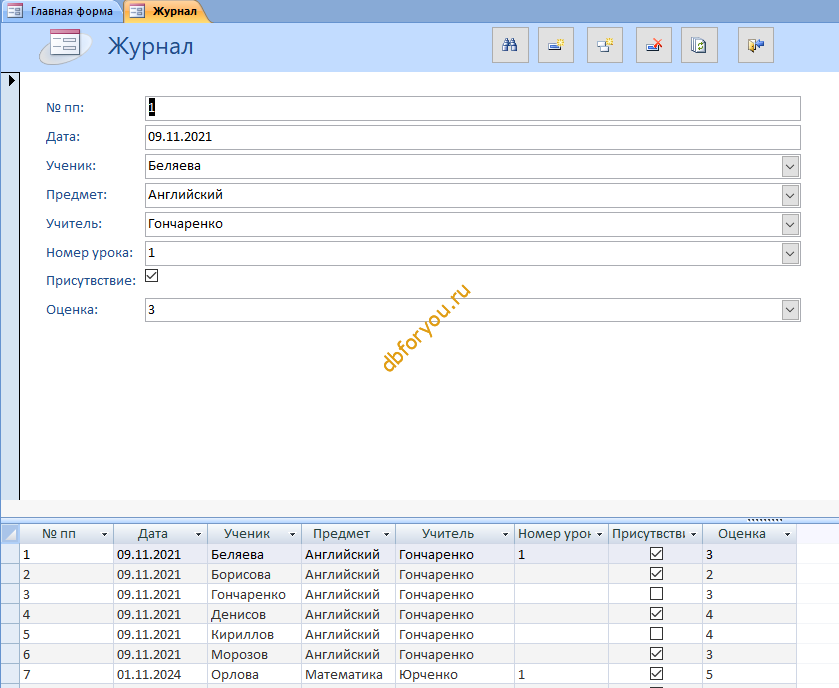839x688 pixels.
Task: Click the delete record button with red X
Action: [x=653, y=45]
